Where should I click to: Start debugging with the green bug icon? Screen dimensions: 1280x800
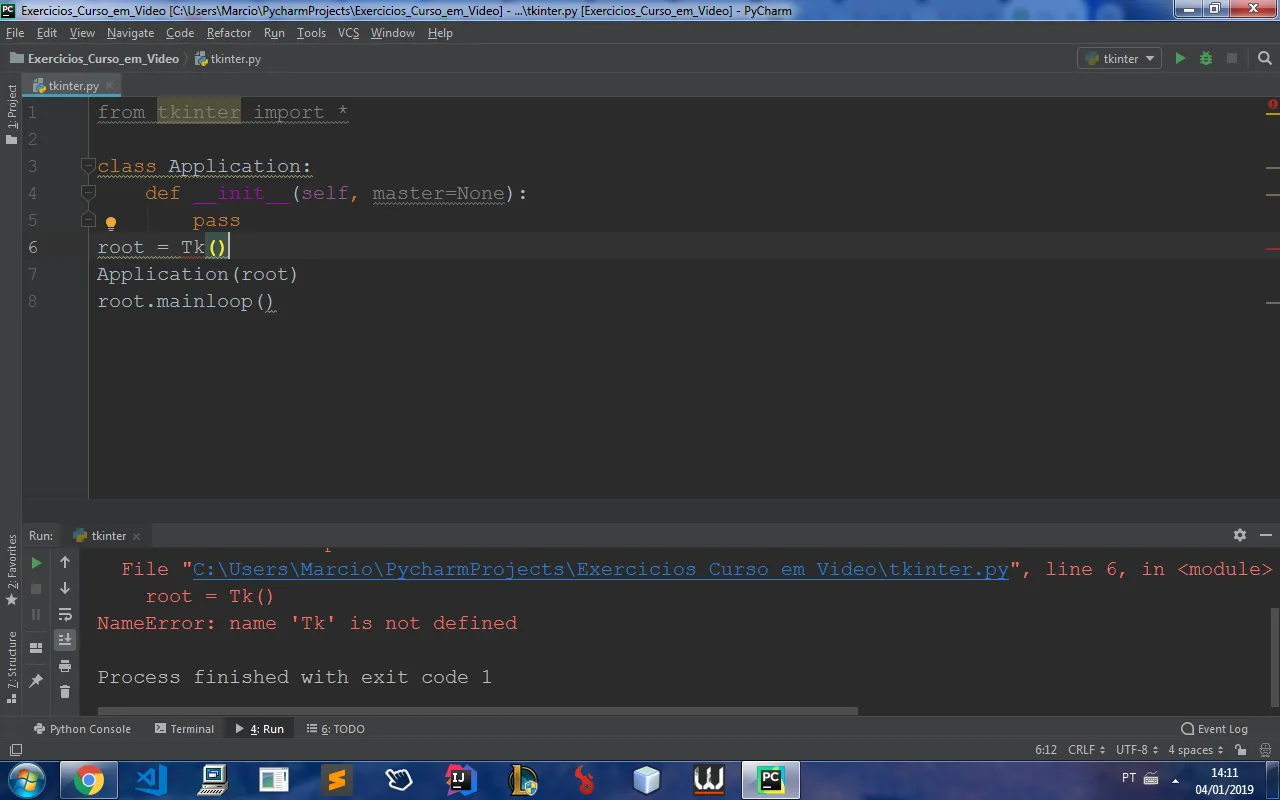tap(1206, 59)
